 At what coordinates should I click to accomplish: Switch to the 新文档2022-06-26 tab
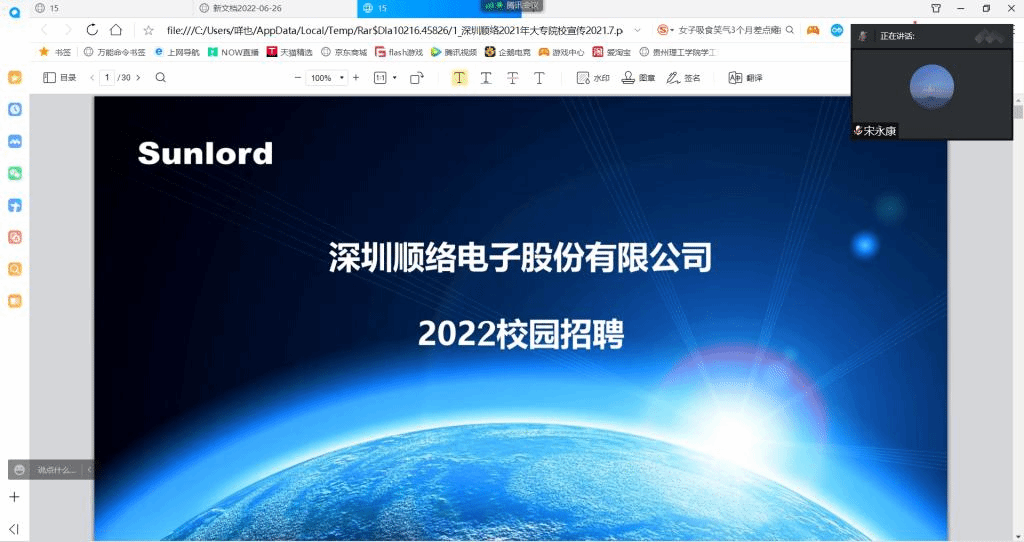pos(247,8)
